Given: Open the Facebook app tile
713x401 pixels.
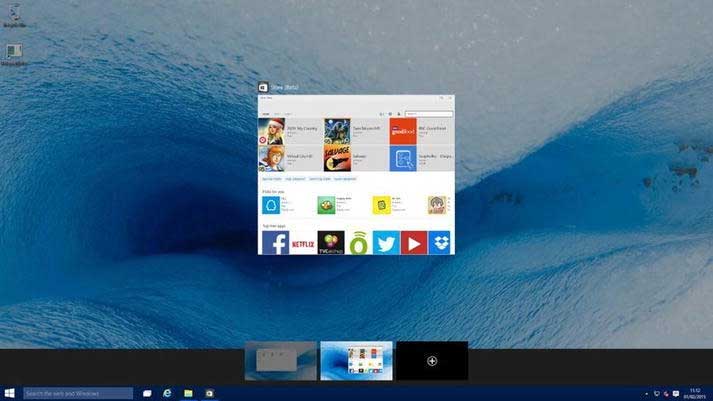Looking at the screenshot, I should [274, 242].
